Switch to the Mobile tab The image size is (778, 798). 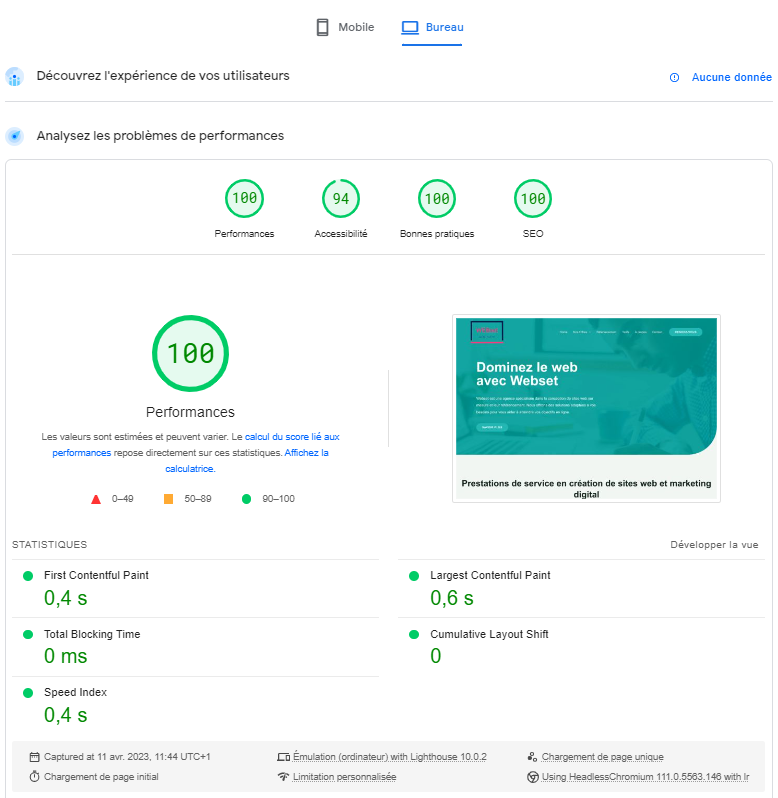coord(345,27)
